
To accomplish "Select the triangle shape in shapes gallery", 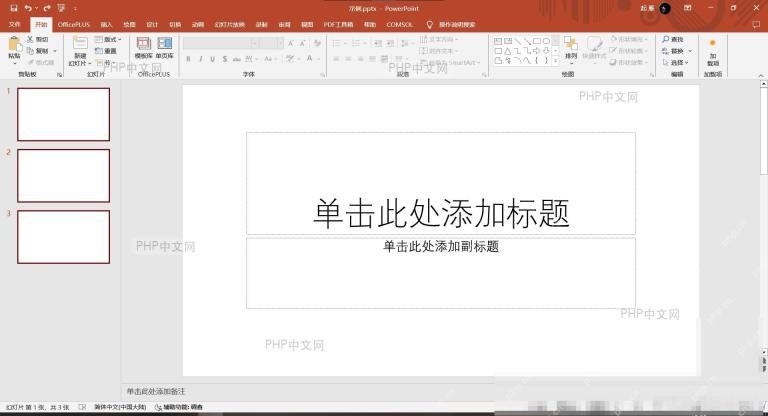I will click(507, 50).
